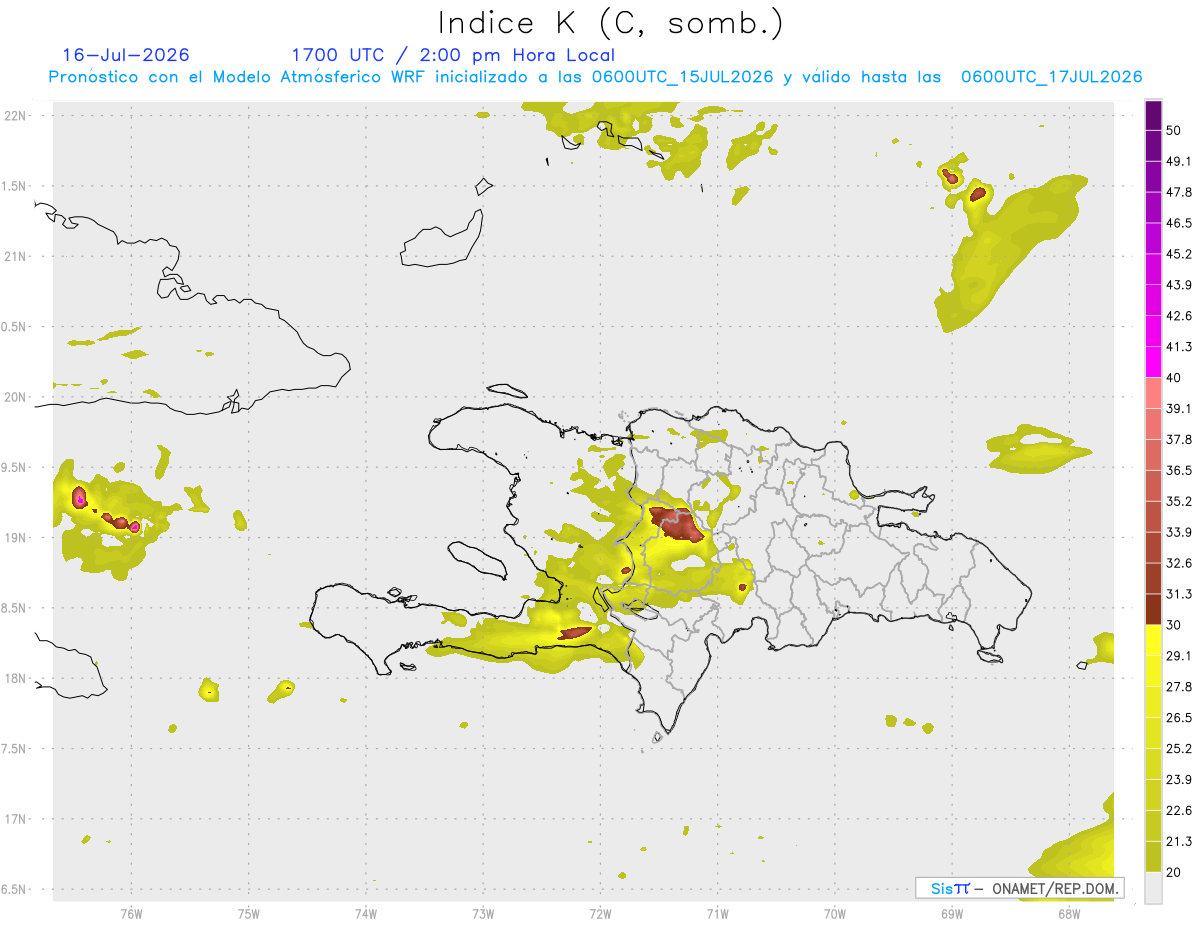Click the legend value "32.6"
This screenshot has width=1200, height=927.
(1179, 563)
